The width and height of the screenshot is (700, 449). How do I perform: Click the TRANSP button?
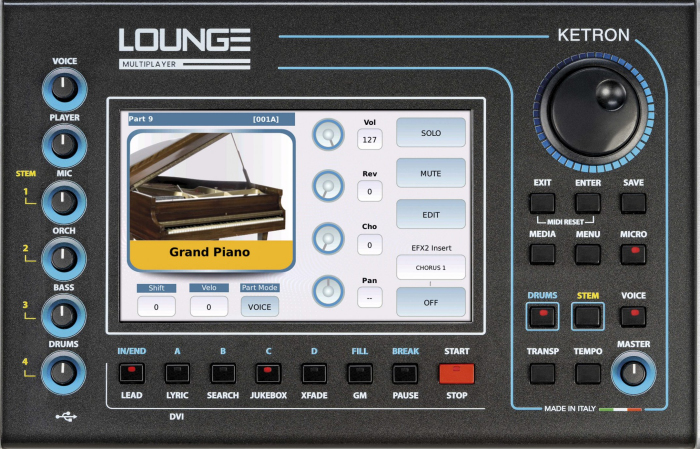coord(542,373)
